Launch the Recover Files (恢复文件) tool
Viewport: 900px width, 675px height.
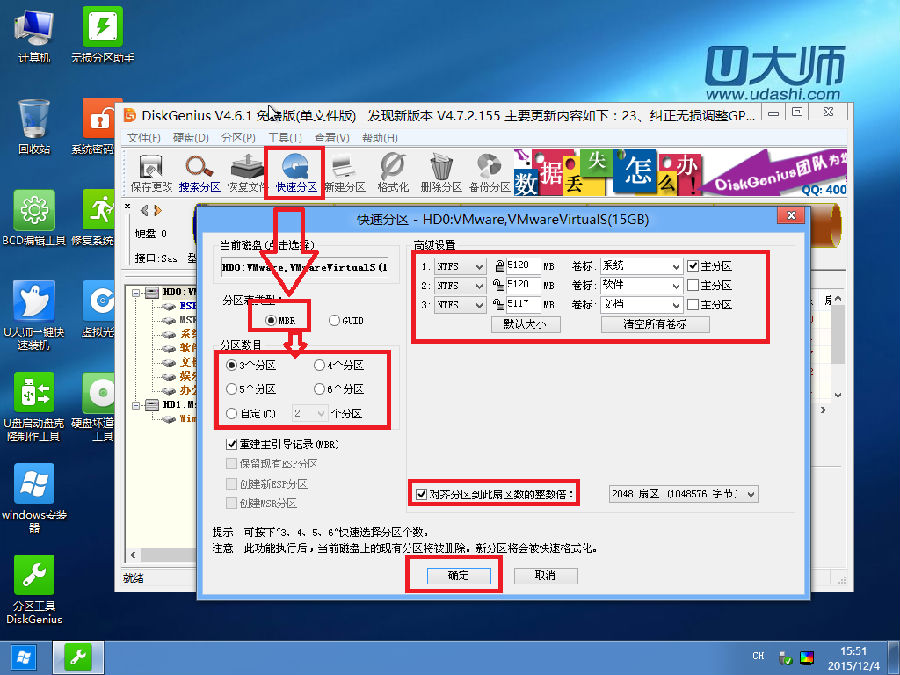tap(247, 173)
